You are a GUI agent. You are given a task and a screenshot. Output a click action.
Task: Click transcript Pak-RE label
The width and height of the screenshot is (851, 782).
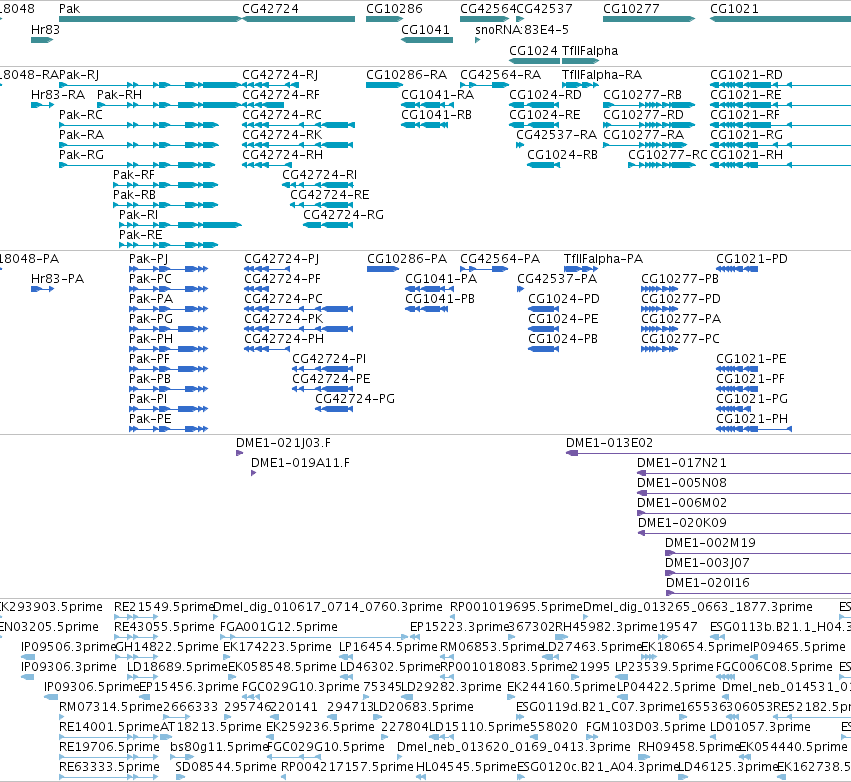click(141, 235)
